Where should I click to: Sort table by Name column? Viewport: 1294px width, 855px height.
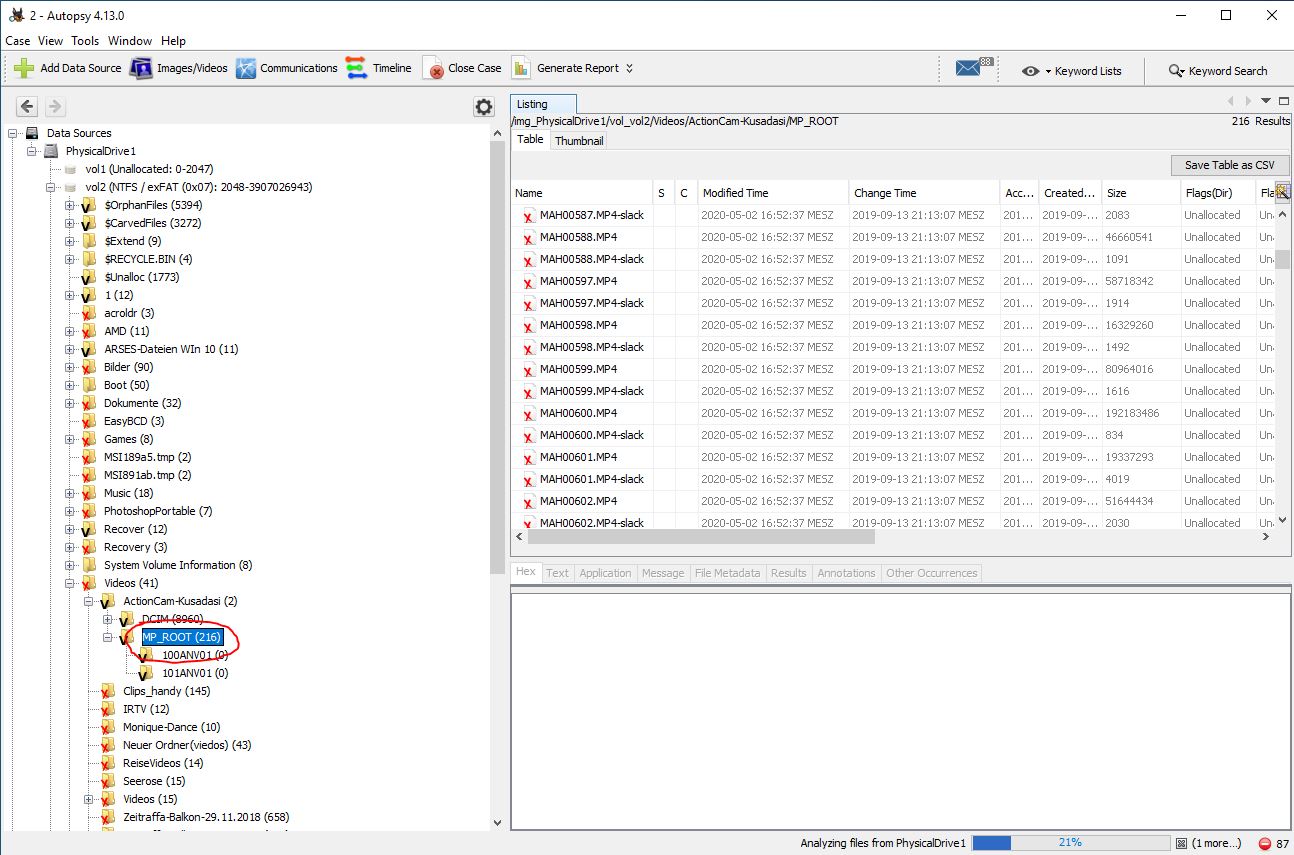click(581, 193)
